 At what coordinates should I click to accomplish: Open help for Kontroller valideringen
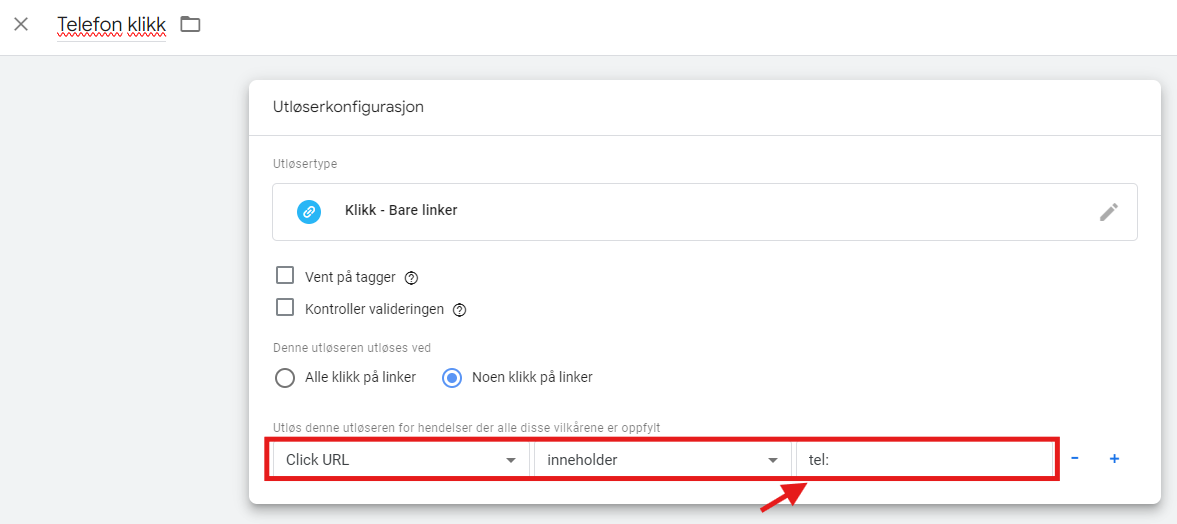point(460,310)
